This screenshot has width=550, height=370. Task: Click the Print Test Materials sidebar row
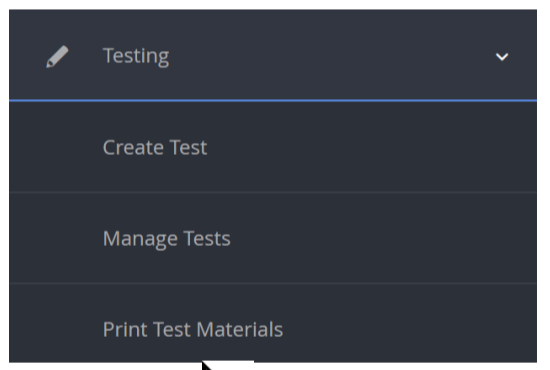coord(273,323)
